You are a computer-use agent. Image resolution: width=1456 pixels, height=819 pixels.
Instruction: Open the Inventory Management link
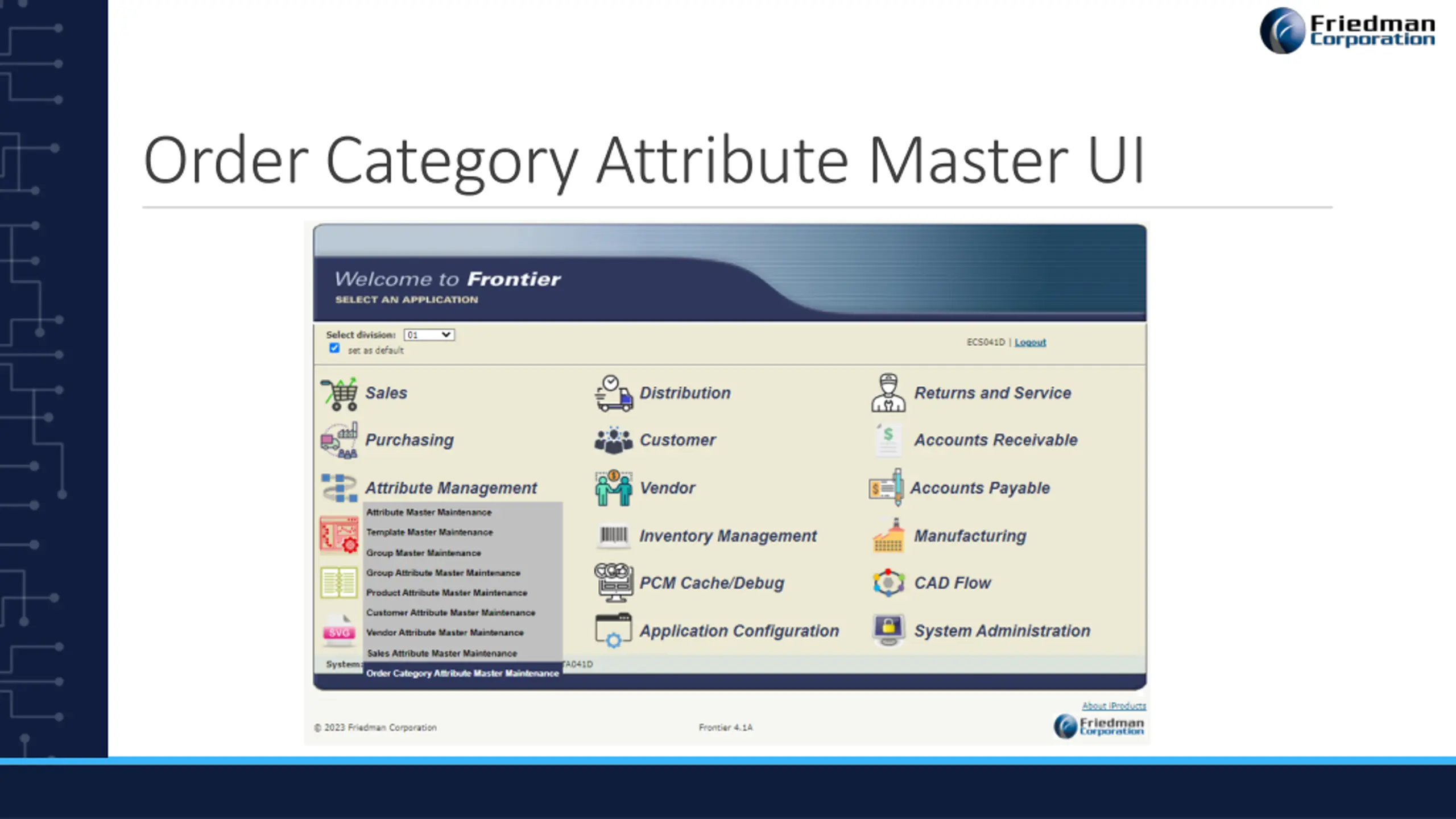pos(728,536)
